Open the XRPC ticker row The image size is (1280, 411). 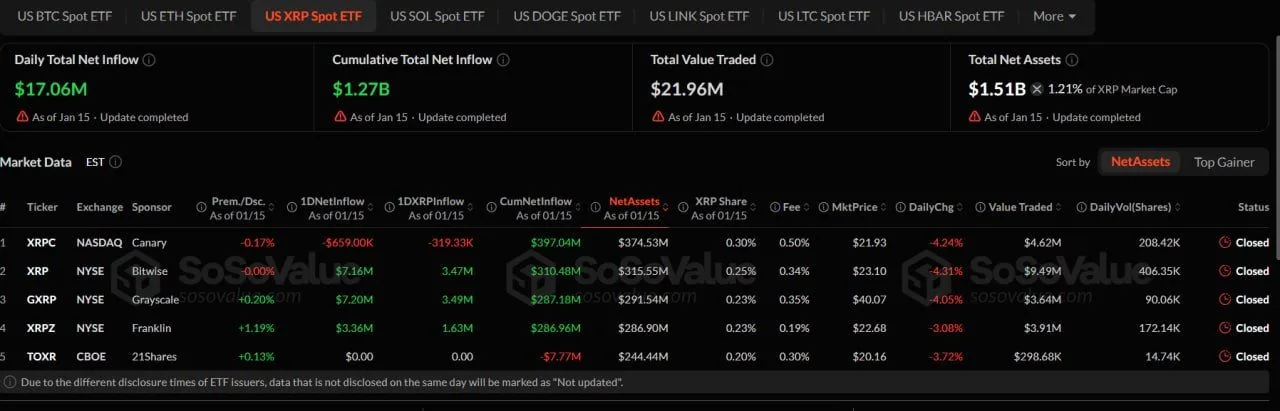(42, 242)
